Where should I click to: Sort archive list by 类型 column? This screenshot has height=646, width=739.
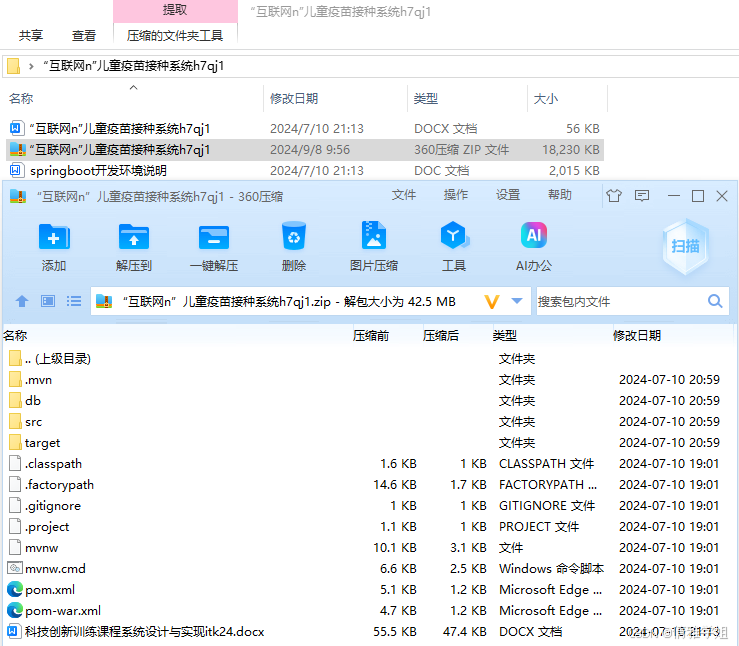click(505, 335)
